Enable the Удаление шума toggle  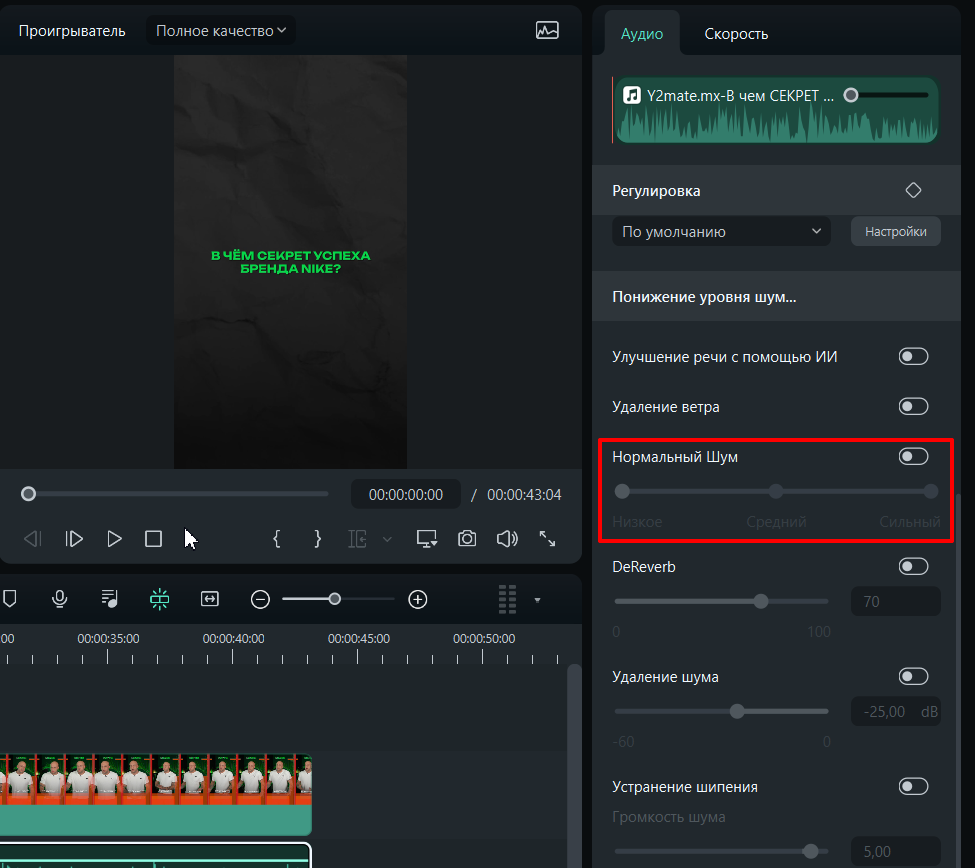click(913, 676)
